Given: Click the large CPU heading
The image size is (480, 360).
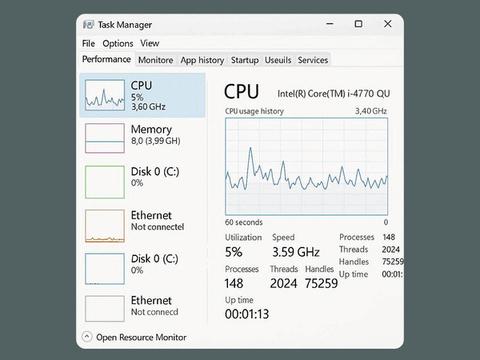Looking at the screenshot, I should coord(241,92).
